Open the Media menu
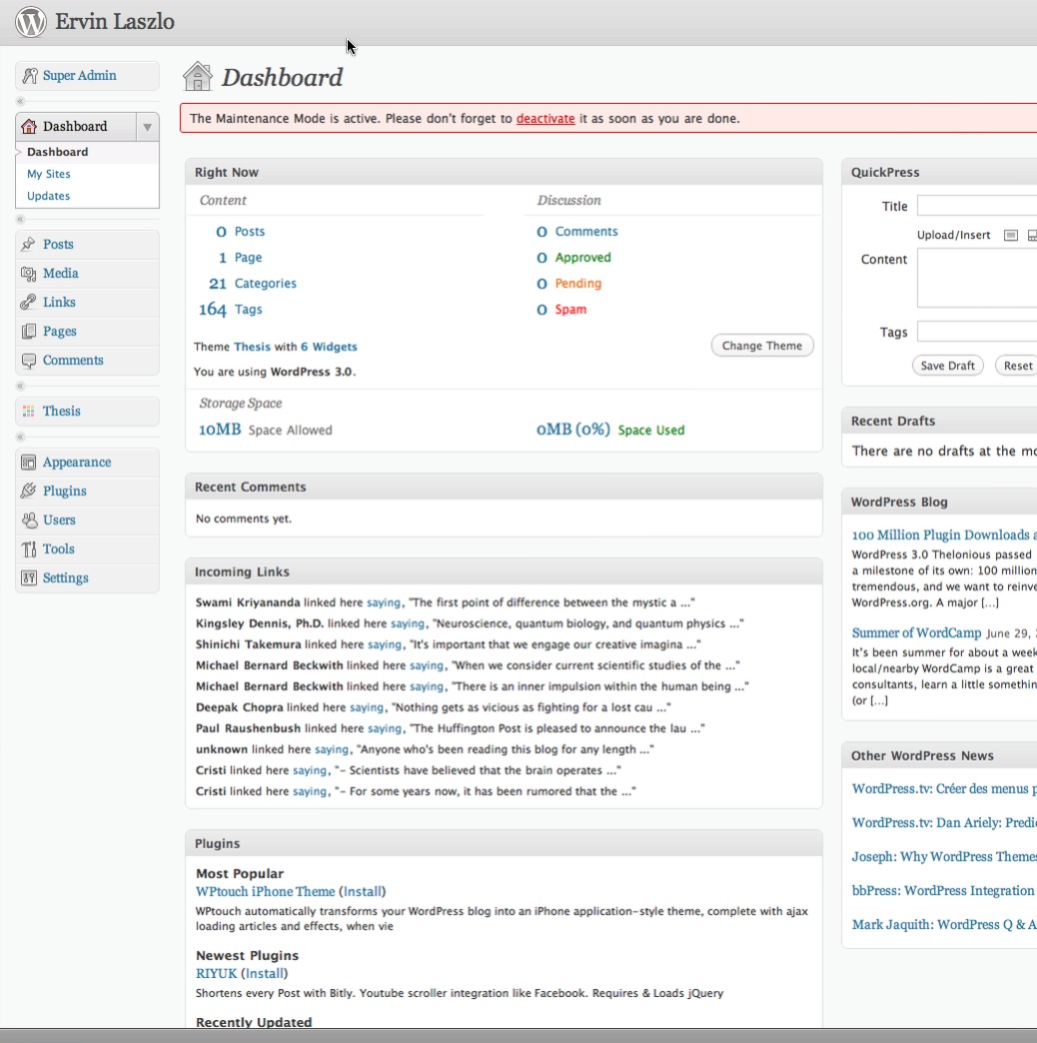 click(61, 273)
